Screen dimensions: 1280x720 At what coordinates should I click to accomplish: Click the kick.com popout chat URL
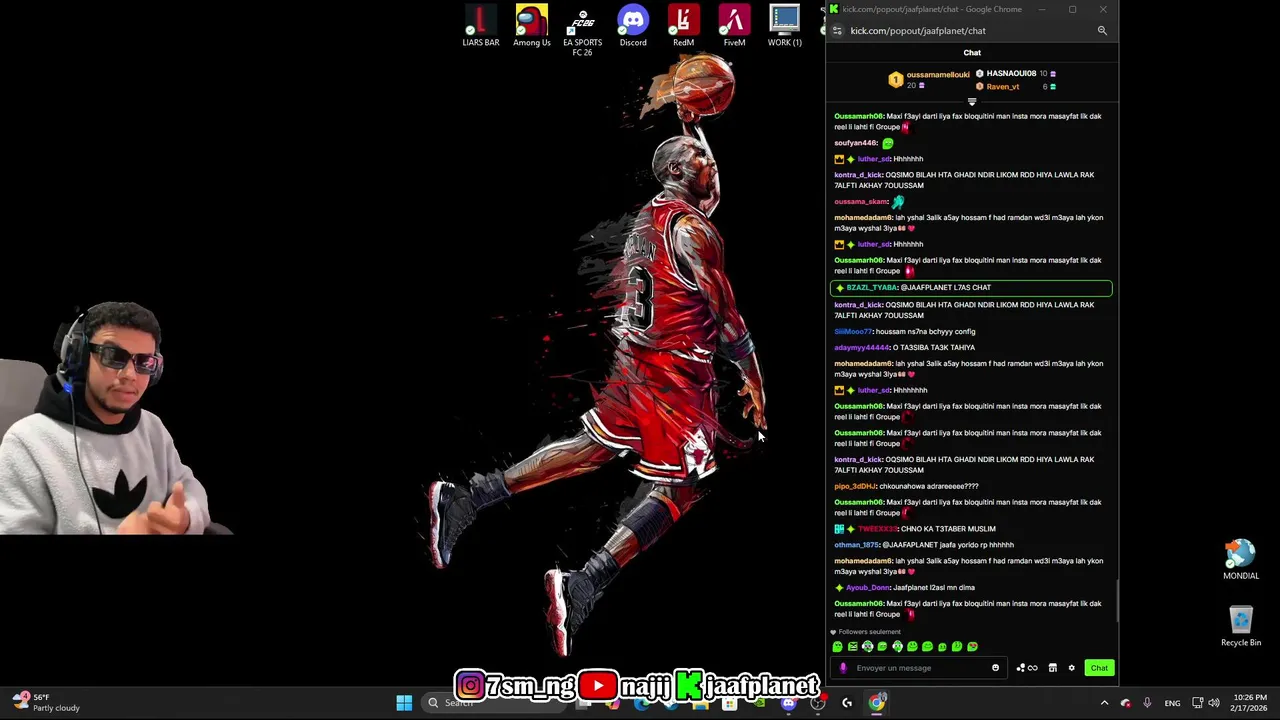[x=918, y=31]
